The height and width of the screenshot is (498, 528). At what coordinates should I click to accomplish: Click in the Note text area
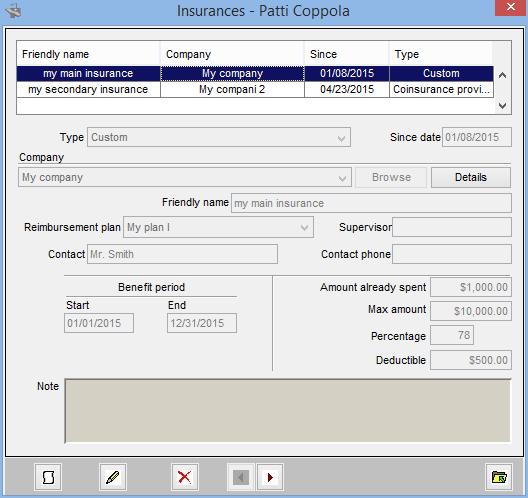click(x=288, y=411)
